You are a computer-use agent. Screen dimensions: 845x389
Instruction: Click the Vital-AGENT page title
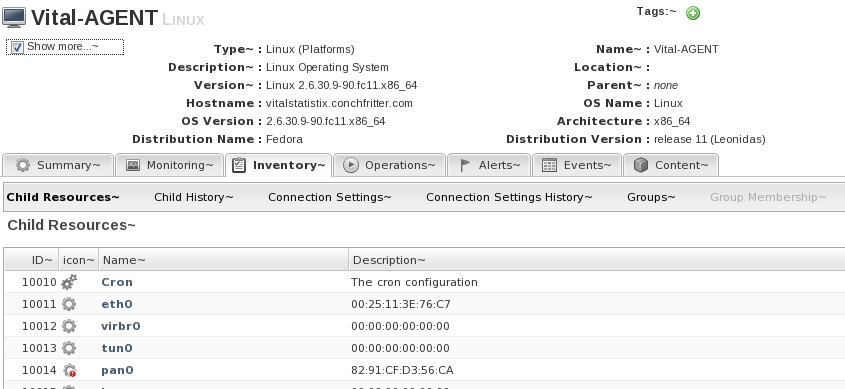coord(94,18)
